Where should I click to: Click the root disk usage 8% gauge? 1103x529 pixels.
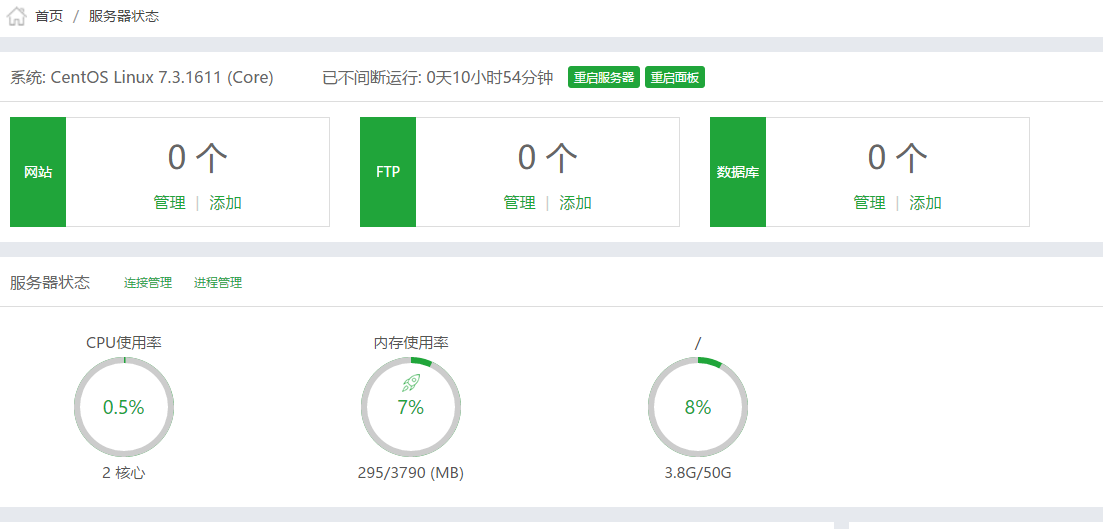tap(698, 407)
